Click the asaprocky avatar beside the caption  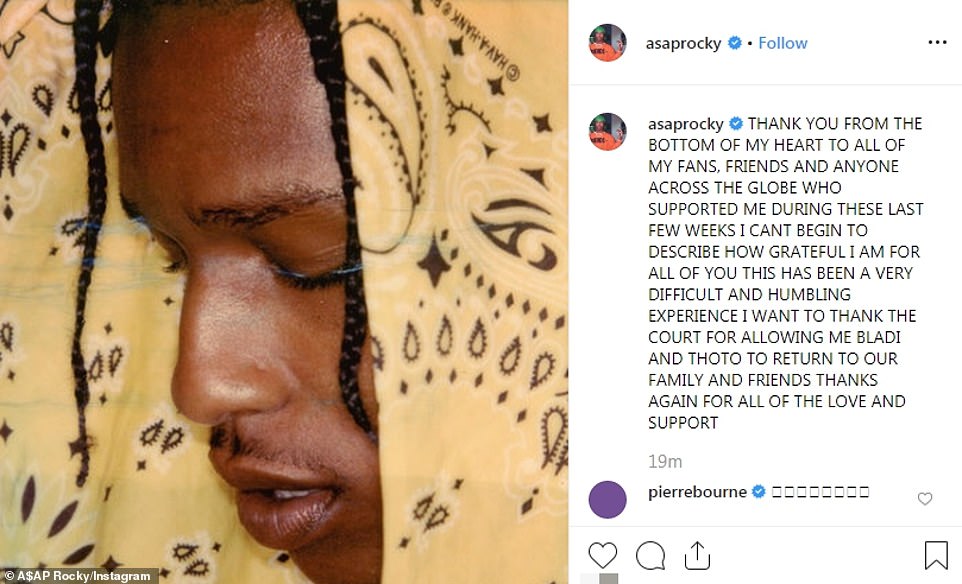607,132
